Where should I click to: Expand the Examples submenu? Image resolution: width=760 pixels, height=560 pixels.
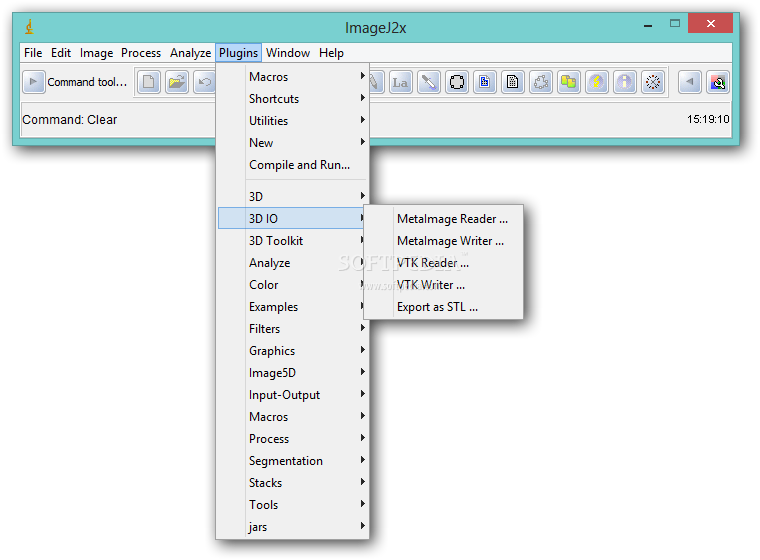tap(292, 306)
